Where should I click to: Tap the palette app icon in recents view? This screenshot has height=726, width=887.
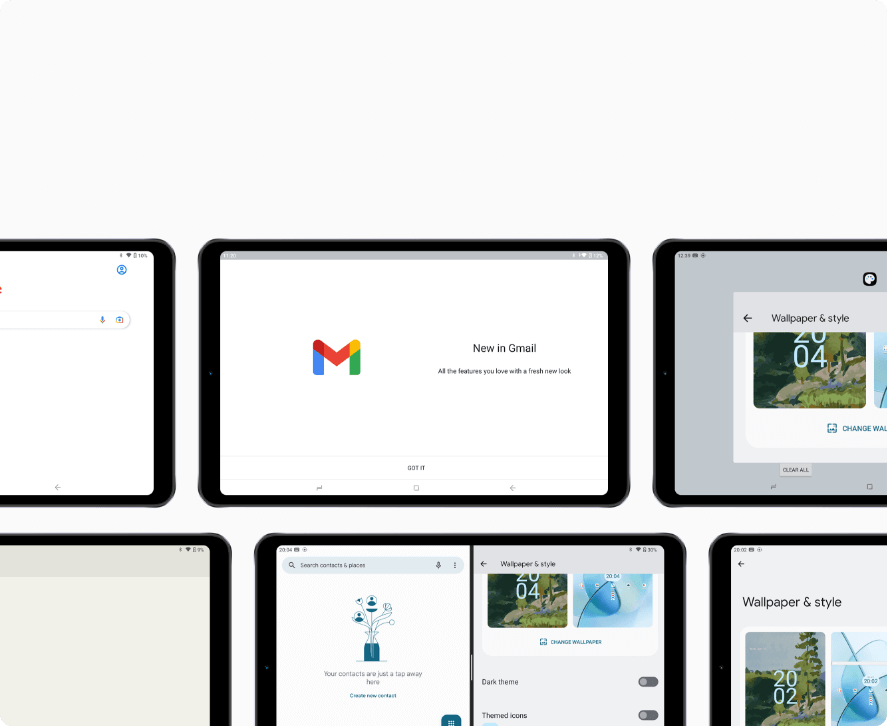(x=869, y=278)
